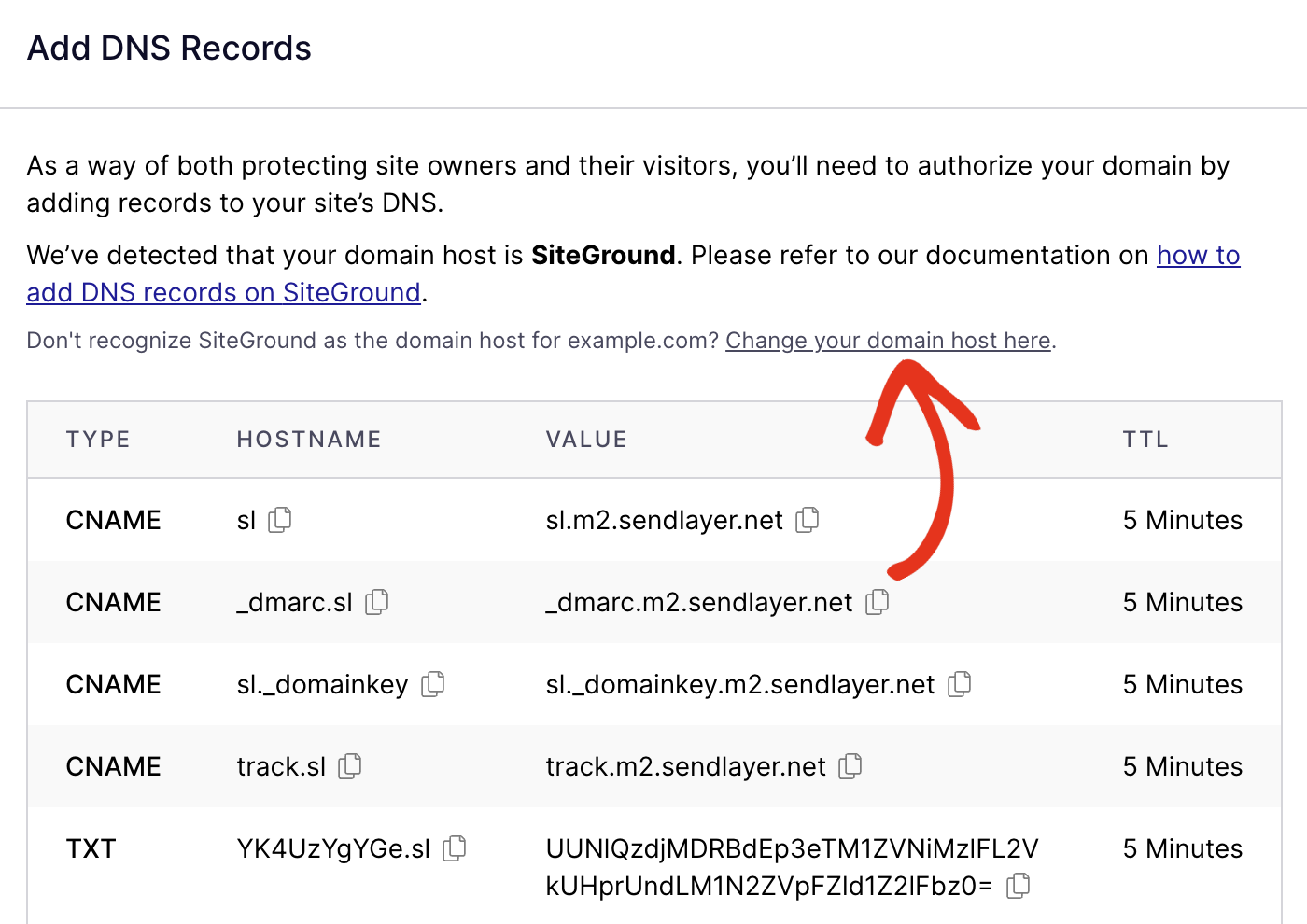Select the TTL column header
The width and height of the screenshot is (1307, 924).
(x=1145, y=439)
